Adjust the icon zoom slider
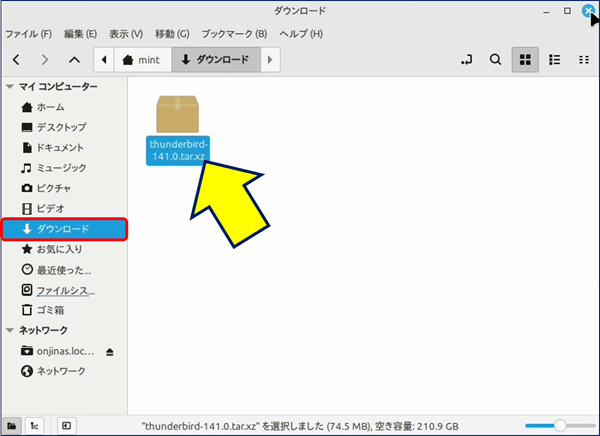The height and width of the screenshot is (436, 600). (560, 426)
